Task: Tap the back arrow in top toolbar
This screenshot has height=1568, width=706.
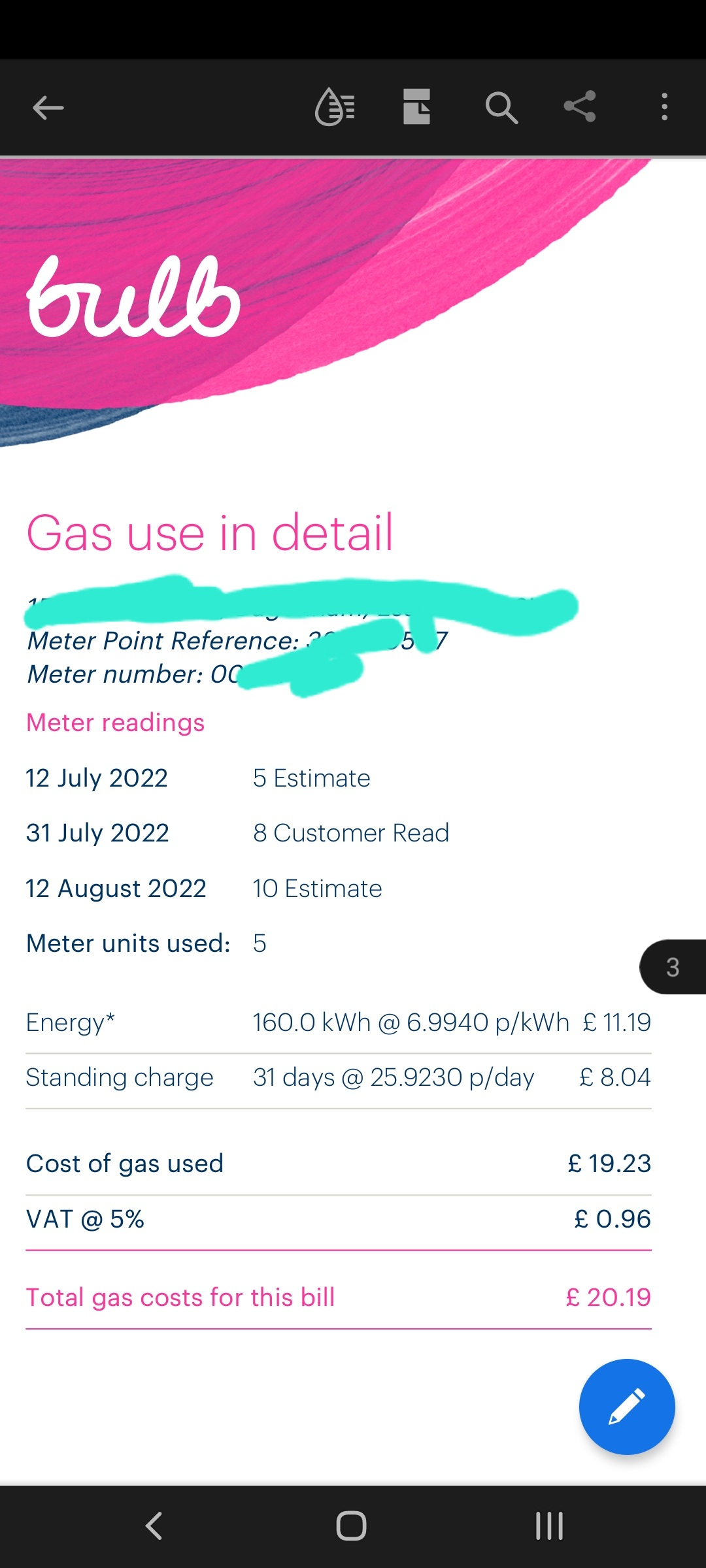Action: [48, 108]
